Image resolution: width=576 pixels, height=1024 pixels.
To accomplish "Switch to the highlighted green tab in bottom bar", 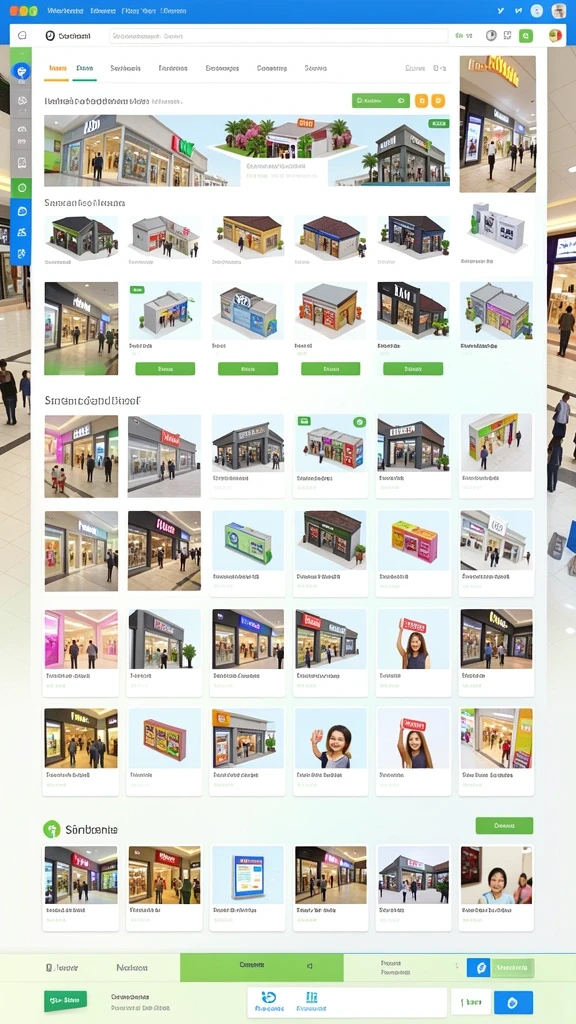I will point(261,967).
